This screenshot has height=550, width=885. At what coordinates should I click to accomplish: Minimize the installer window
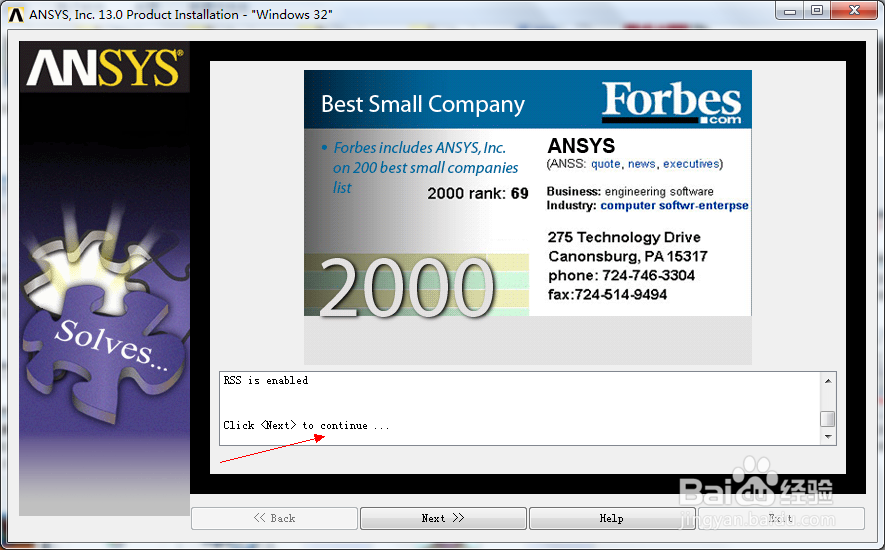click(x=790, y=11)
